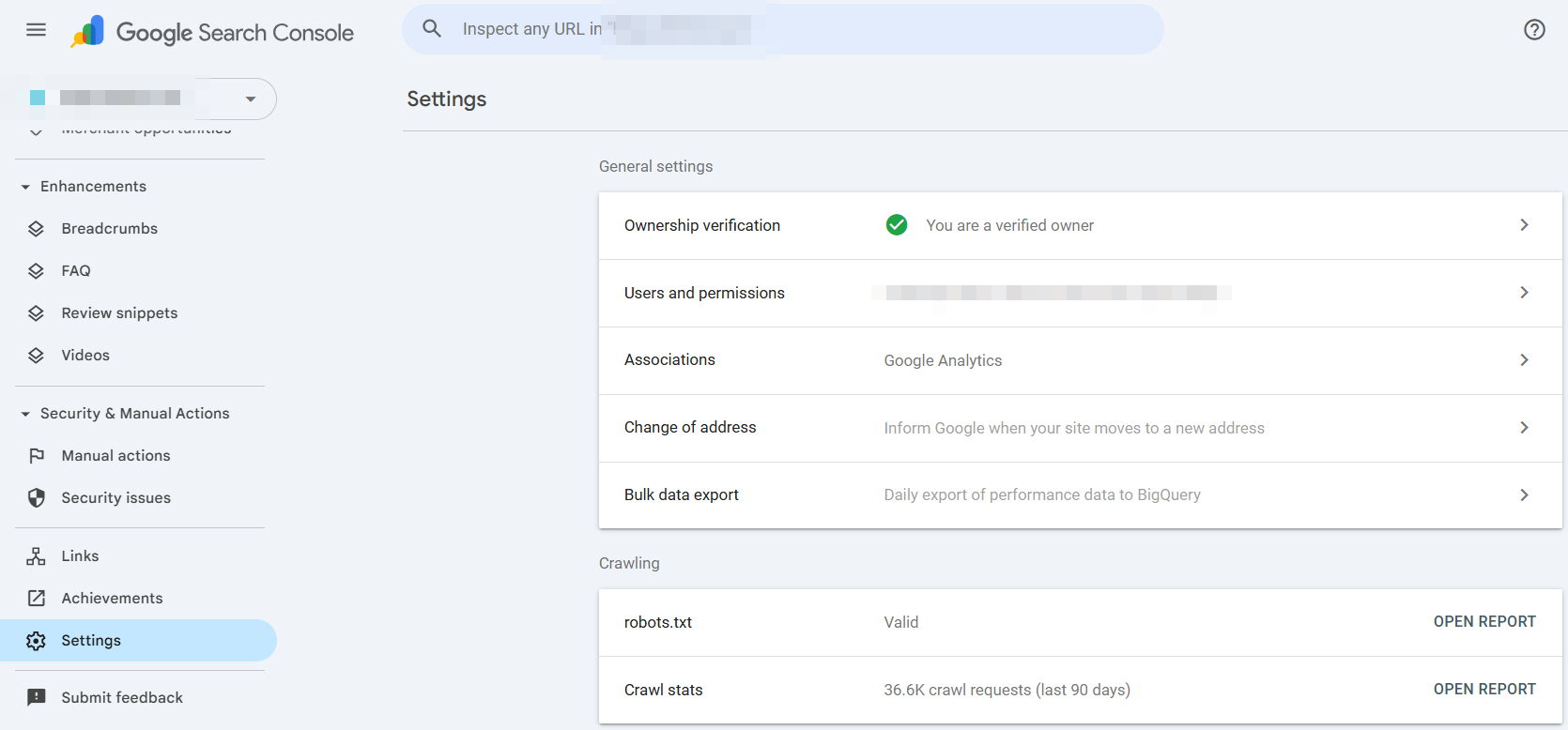Click the search magnifier icon
The width and height of the screenshot is (1568, 730).
[x=432, y=29]
